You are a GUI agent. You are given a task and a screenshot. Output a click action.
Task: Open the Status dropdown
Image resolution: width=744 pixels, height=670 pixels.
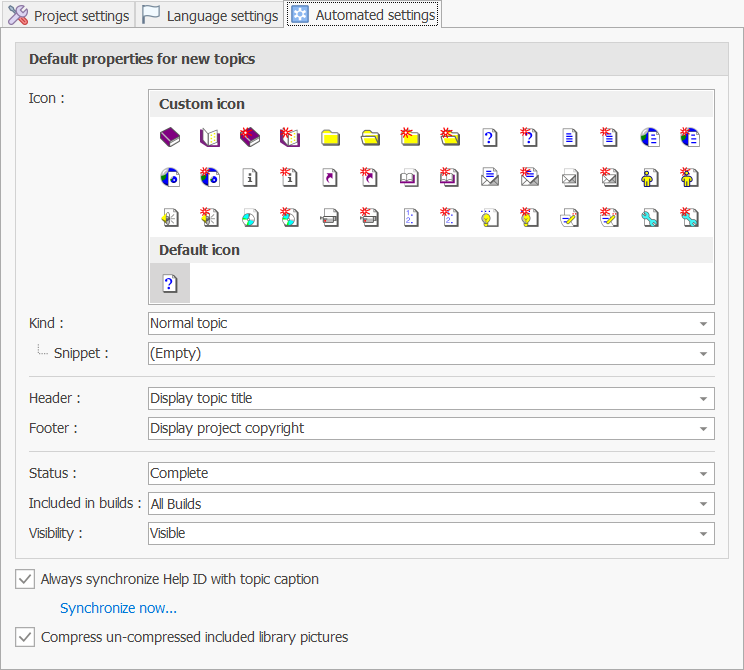pyautogui.click(x=705, y=474)
